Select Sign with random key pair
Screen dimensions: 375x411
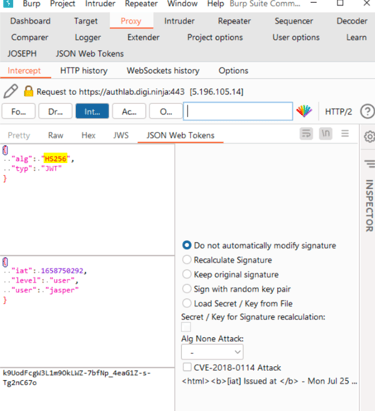[x=187, y=289]
